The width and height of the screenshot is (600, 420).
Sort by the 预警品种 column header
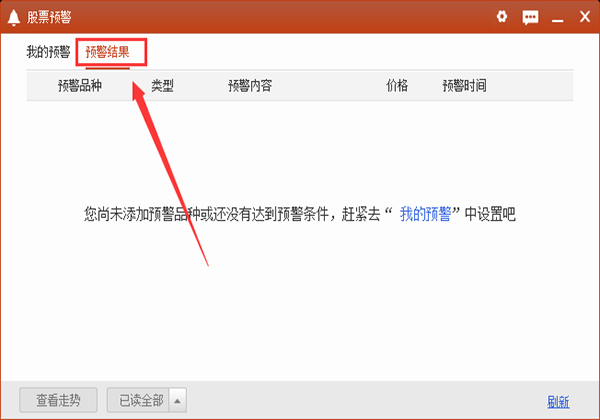coord(80,85)
